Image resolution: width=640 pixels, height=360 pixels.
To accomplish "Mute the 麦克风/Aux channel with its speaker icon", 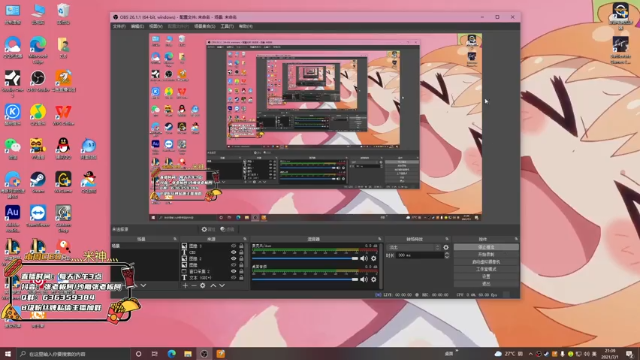I will pos(364,258).
